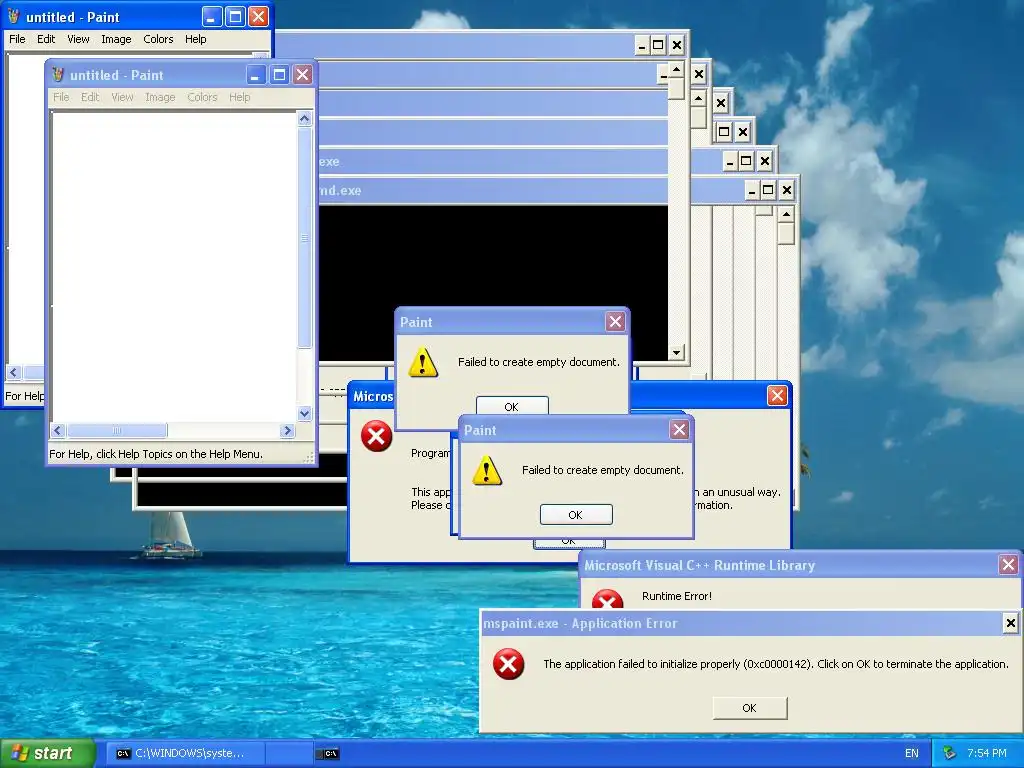Click the yellow warning icon in front Paint dialog
1024x768 pixels.
click(487, 470)
